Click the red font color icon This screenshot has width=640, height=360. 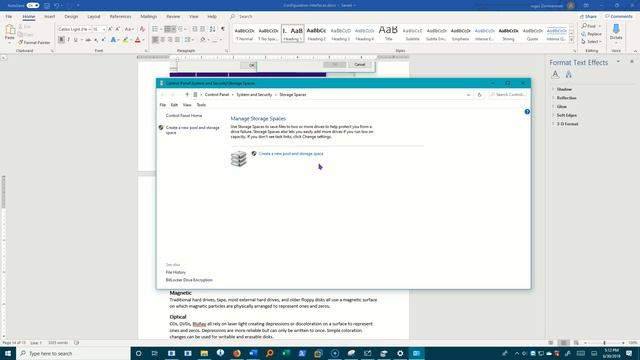(138, 40)
